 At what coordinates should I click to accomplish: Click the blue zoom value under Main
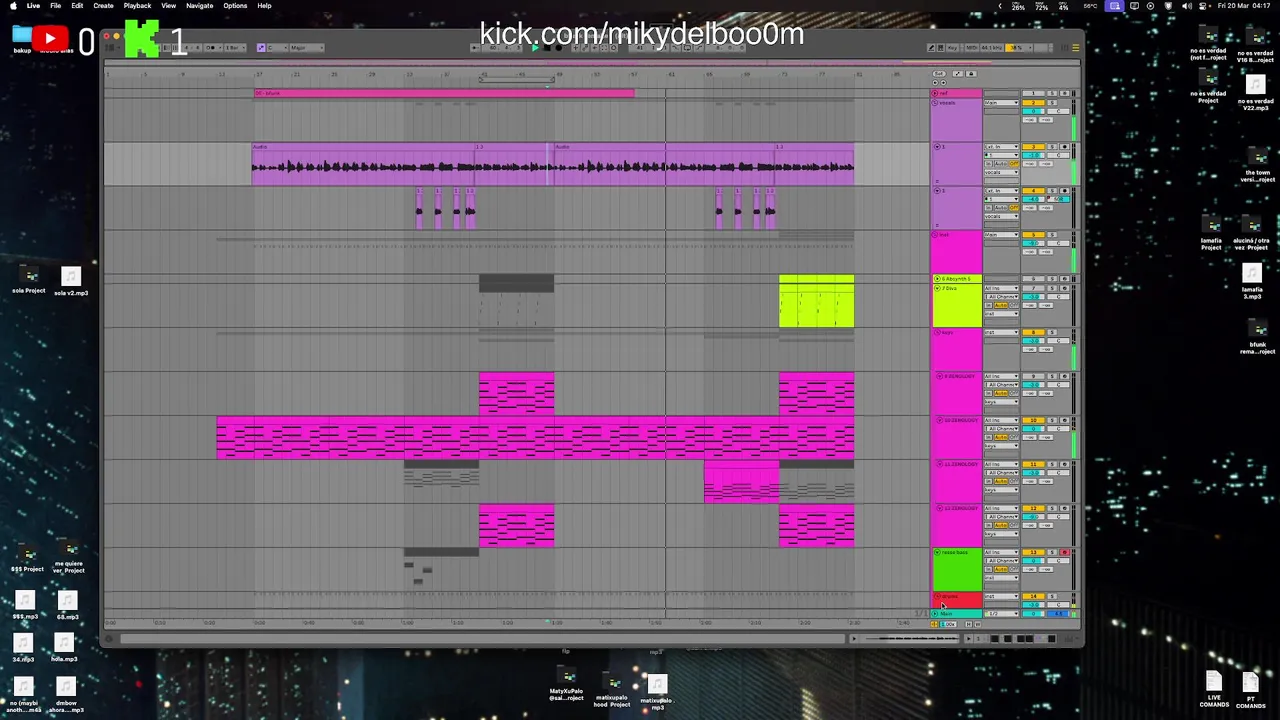(x=949, y=625)
